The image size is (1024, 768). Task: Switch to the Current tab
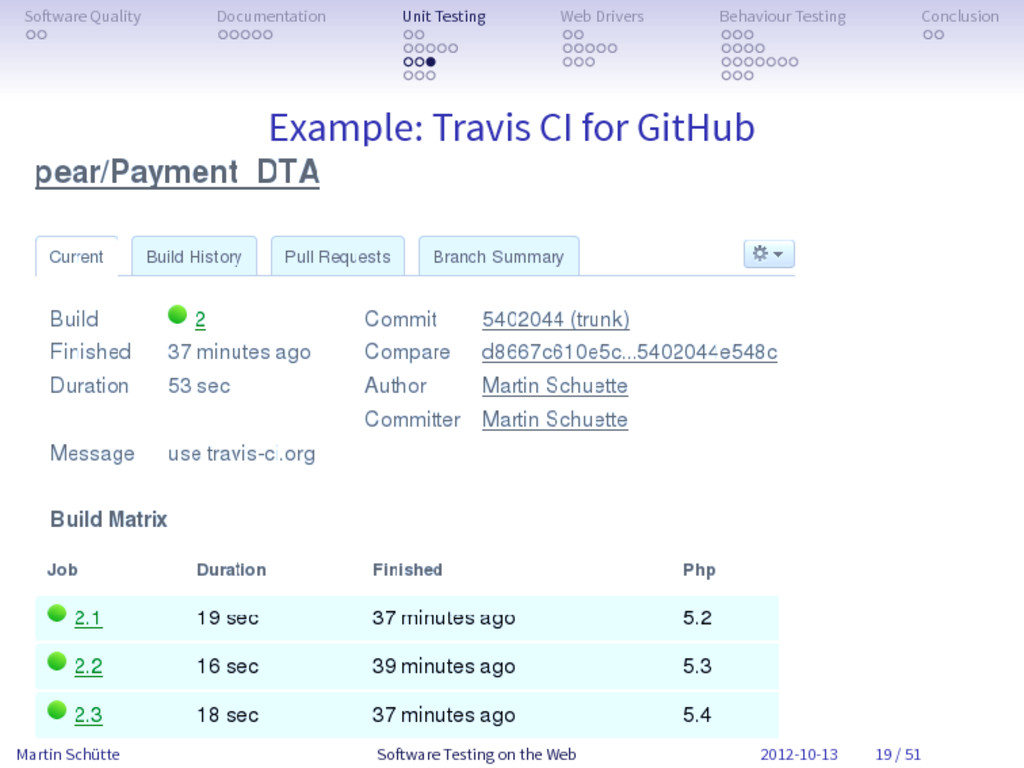click(x=76, y=257)
